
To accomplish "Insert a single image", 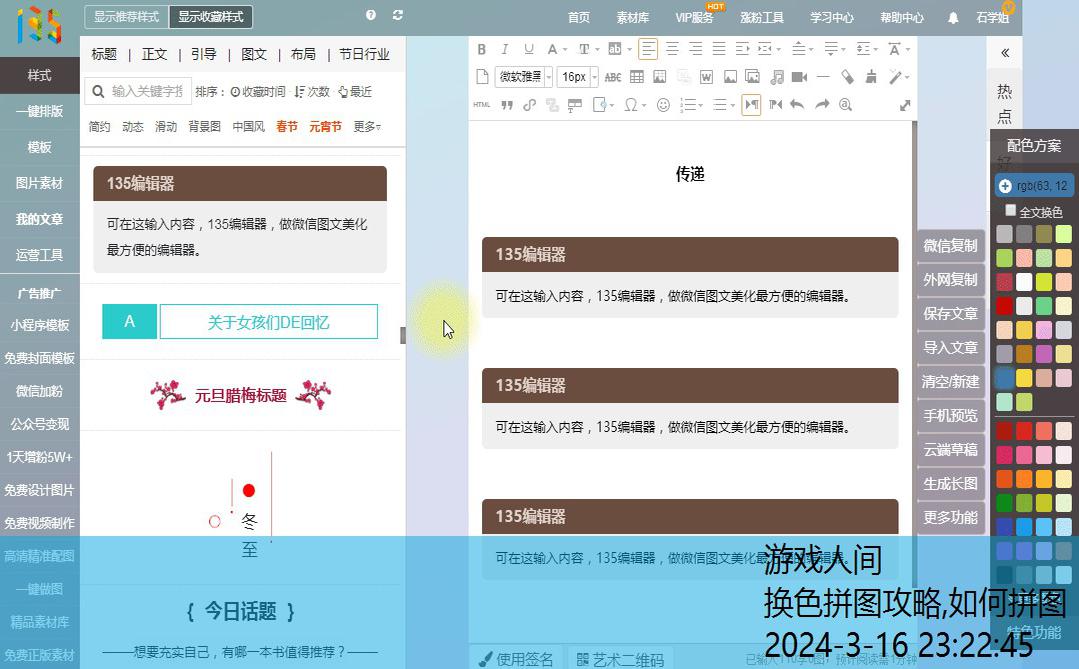I will point(730,77).
